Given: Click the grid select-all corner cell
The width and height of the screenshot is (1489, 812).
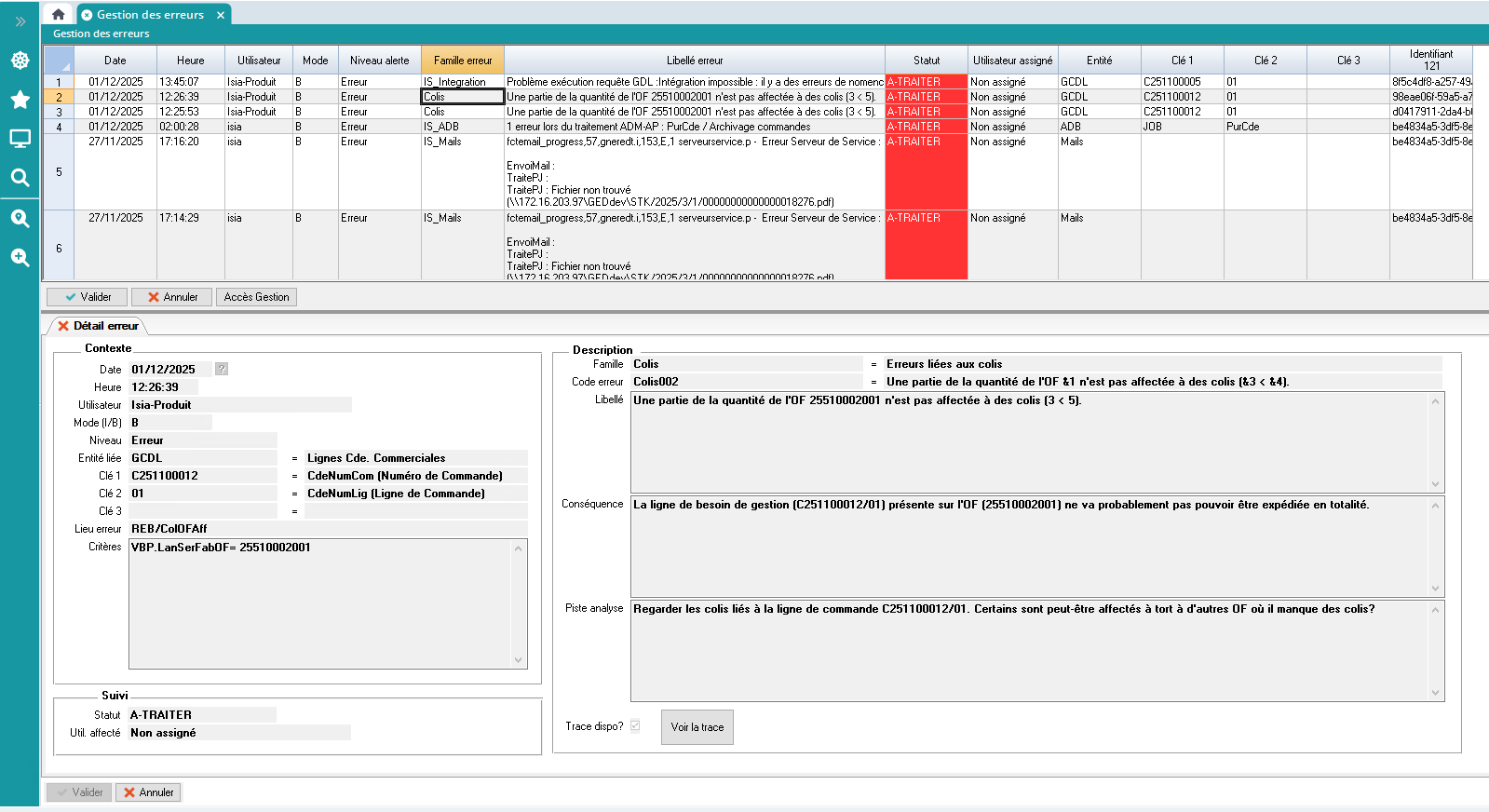Looking at the screenshot, I should point(59,61).
